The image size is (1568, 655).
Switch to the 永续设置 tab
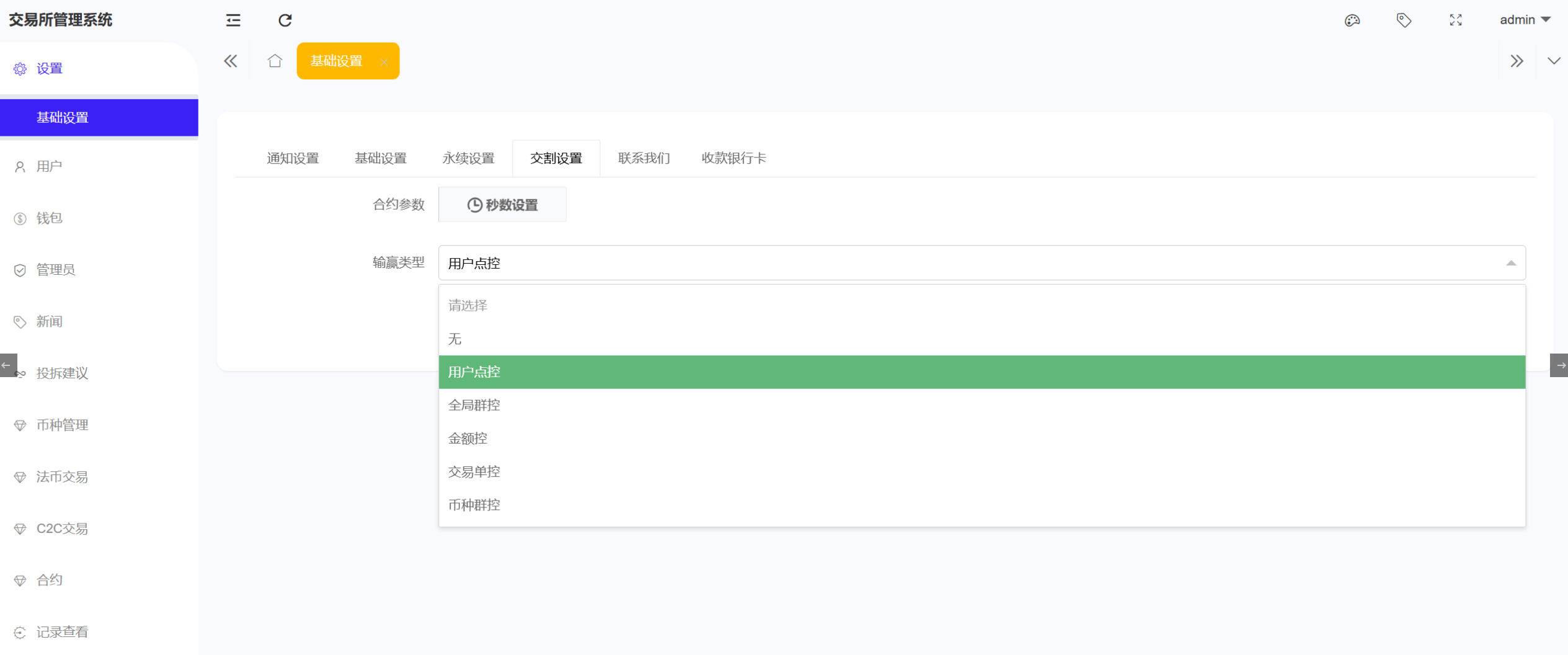[468, 158]
